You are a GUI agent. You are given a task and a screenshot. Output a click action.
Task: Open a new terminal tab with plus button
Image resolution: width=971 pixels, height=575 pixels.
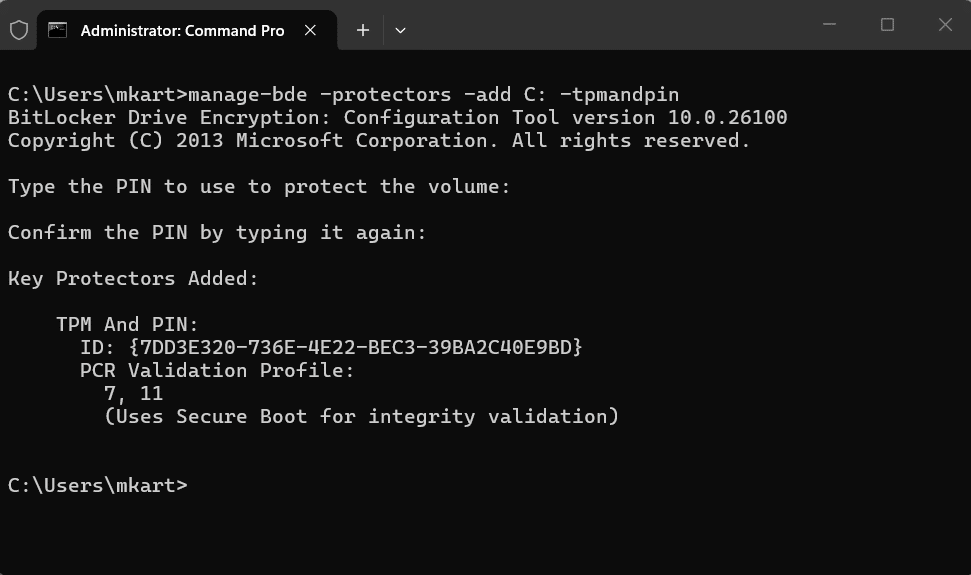363,30
